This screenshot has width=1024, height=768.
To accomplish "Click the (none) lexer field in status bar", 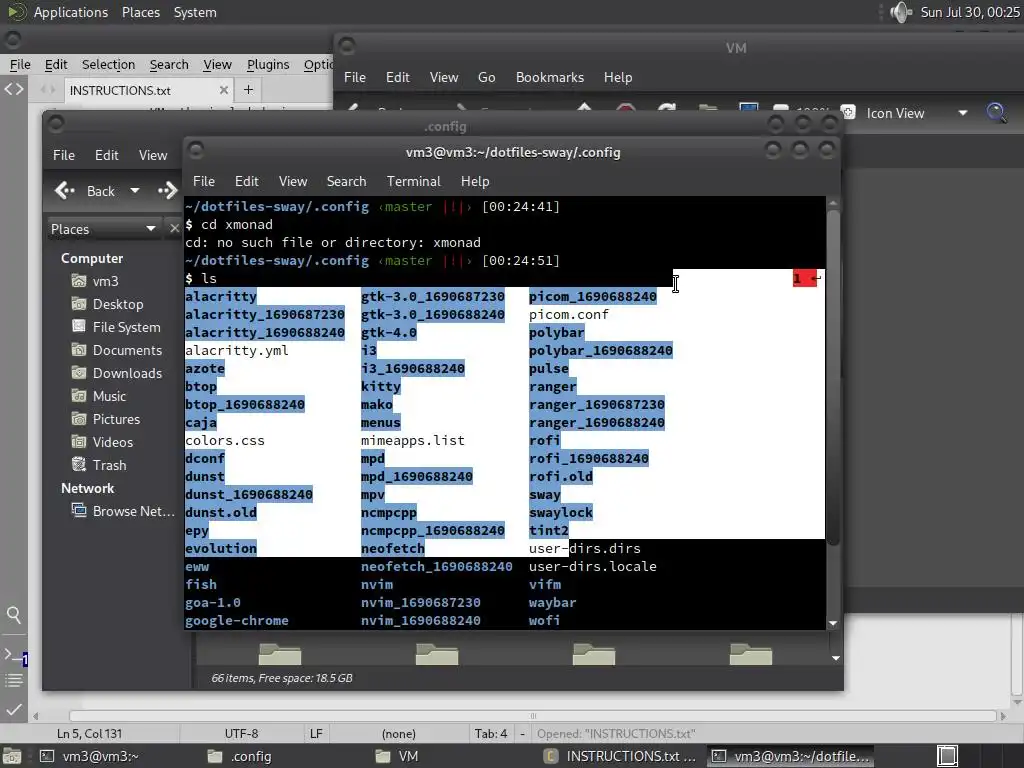I will 398,733.
